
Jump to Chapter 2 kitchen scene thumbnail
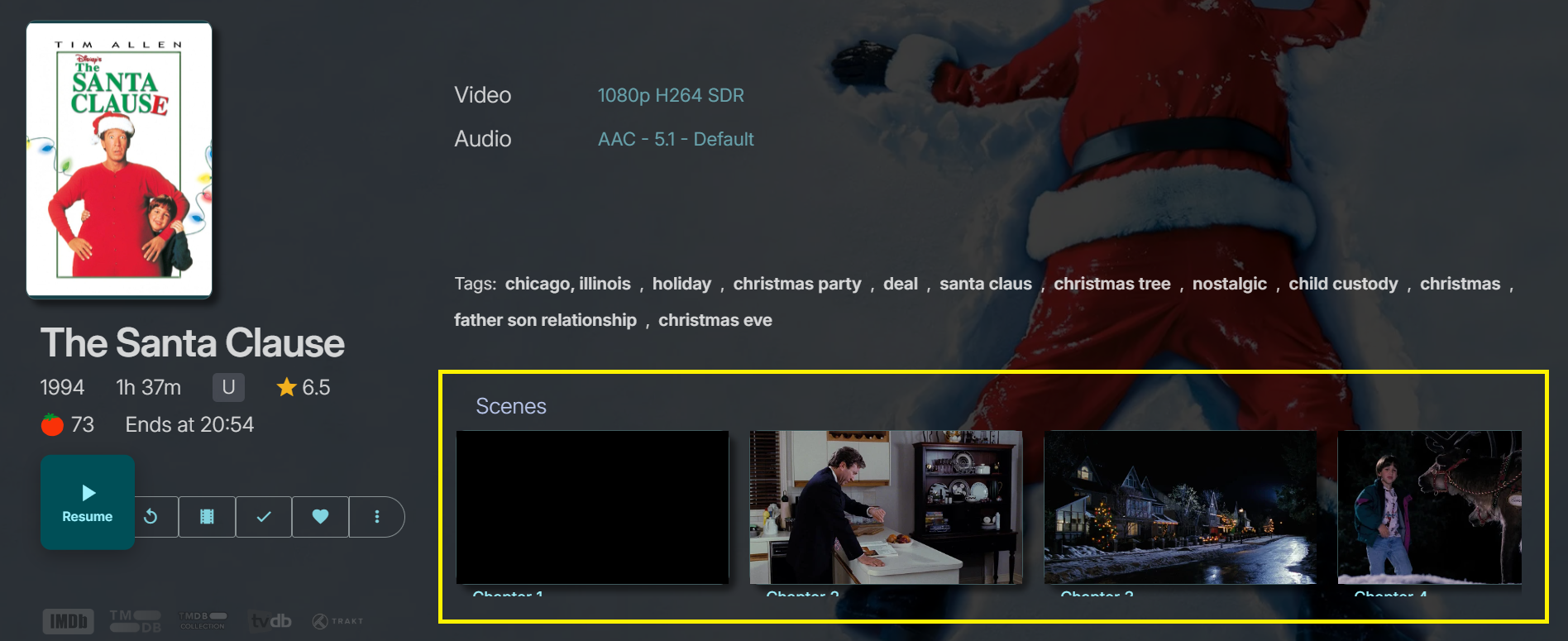(x=886, y=507)
